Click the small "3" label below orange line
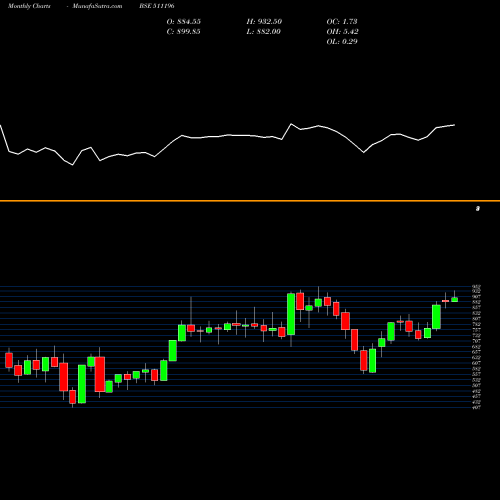This screenshot has height=500, width=500. click(478, 209)
